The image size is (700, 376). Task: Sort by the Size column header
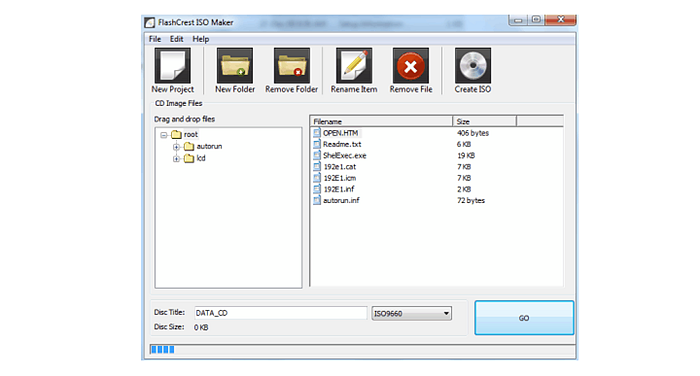click(484, 121)
